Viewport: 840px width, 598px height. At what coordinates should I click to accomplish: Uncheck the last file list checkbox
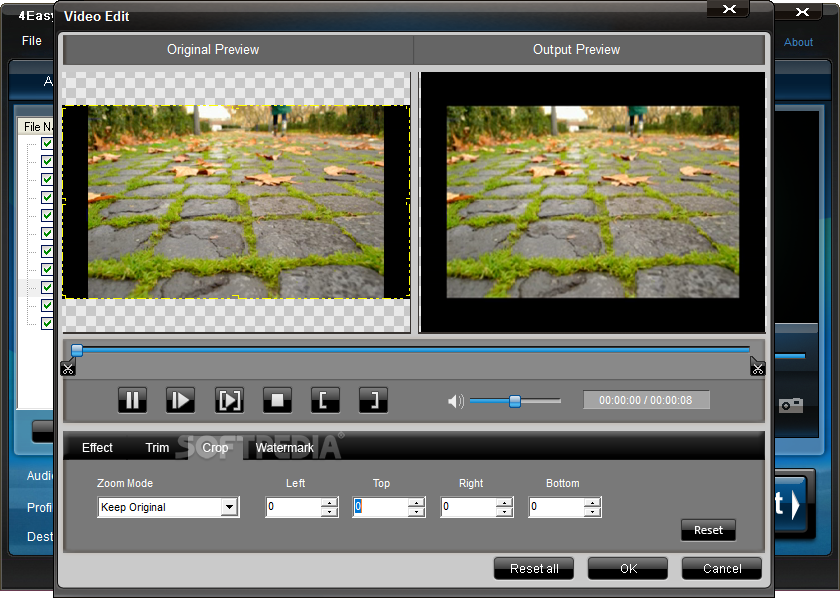click(x=47, y=323)
